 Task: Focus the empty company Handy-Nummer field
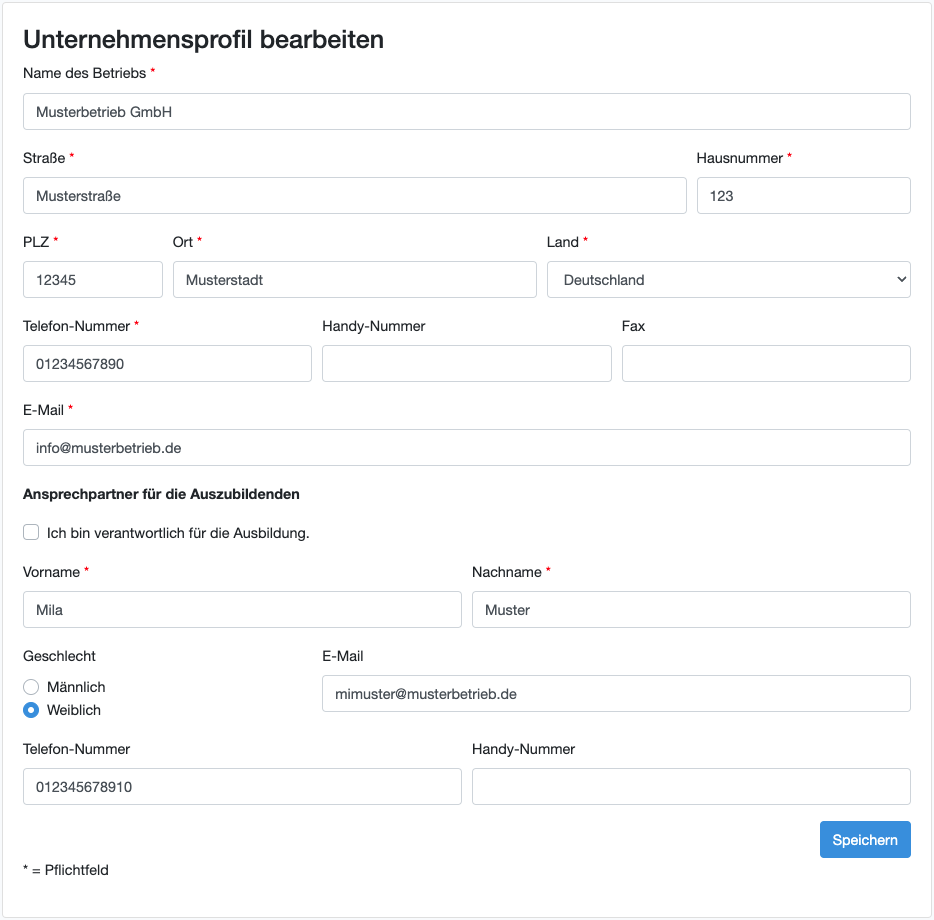[x=466, y=364]
